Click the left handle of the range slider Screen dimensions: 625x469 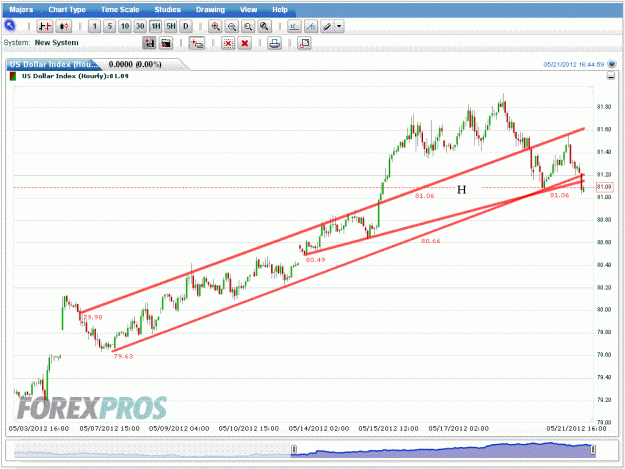click(x=294, y=450)
